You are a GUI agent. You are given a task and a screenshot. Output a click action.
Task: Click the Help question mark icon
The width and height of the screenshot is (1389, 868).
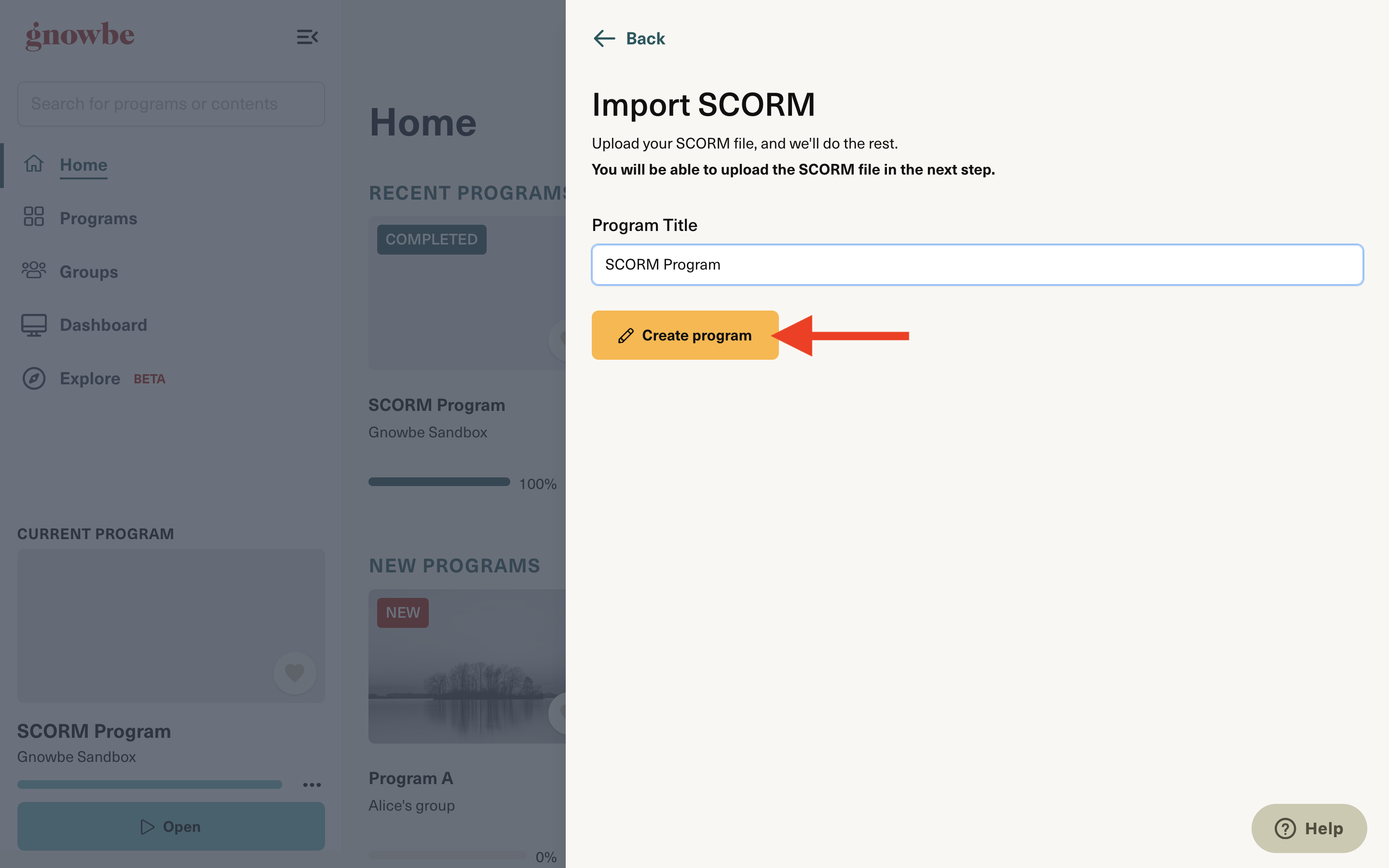point(1284,828)
